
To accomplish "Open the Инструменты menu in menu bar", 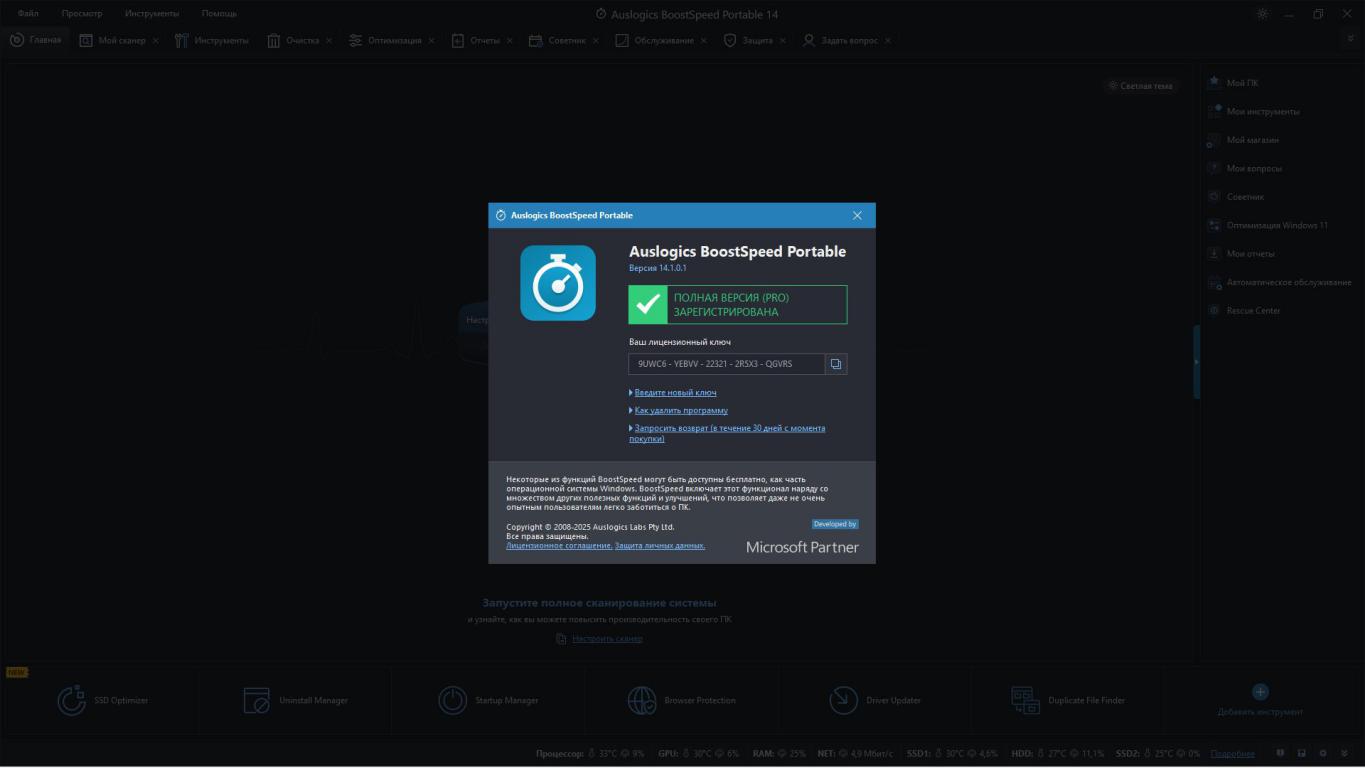I will coord(152,14).
